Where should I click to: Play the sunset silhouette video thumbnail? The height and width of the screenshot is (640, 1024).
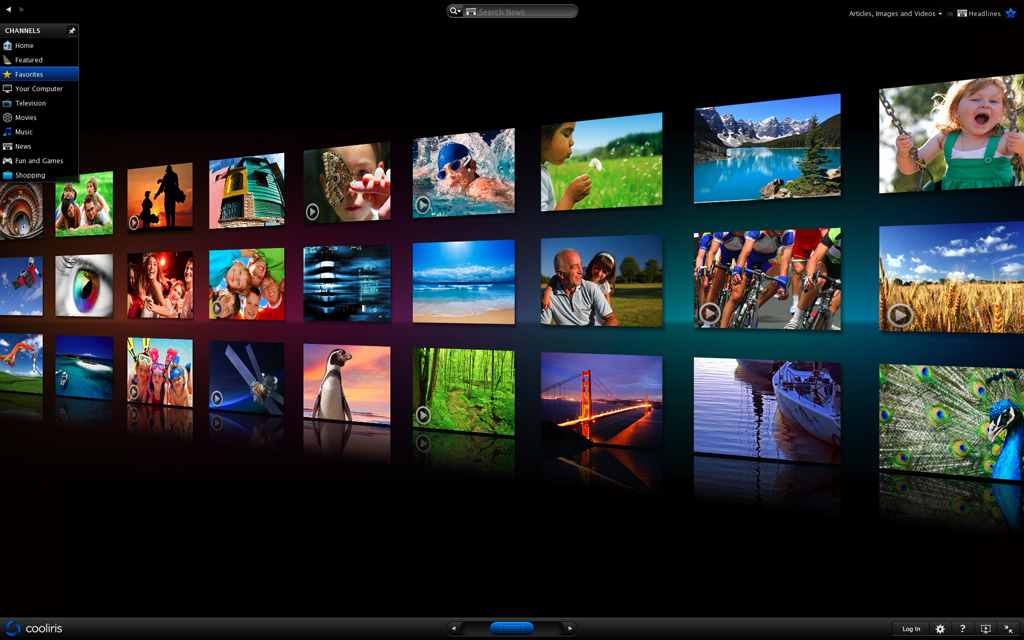[x=160, y=197]
